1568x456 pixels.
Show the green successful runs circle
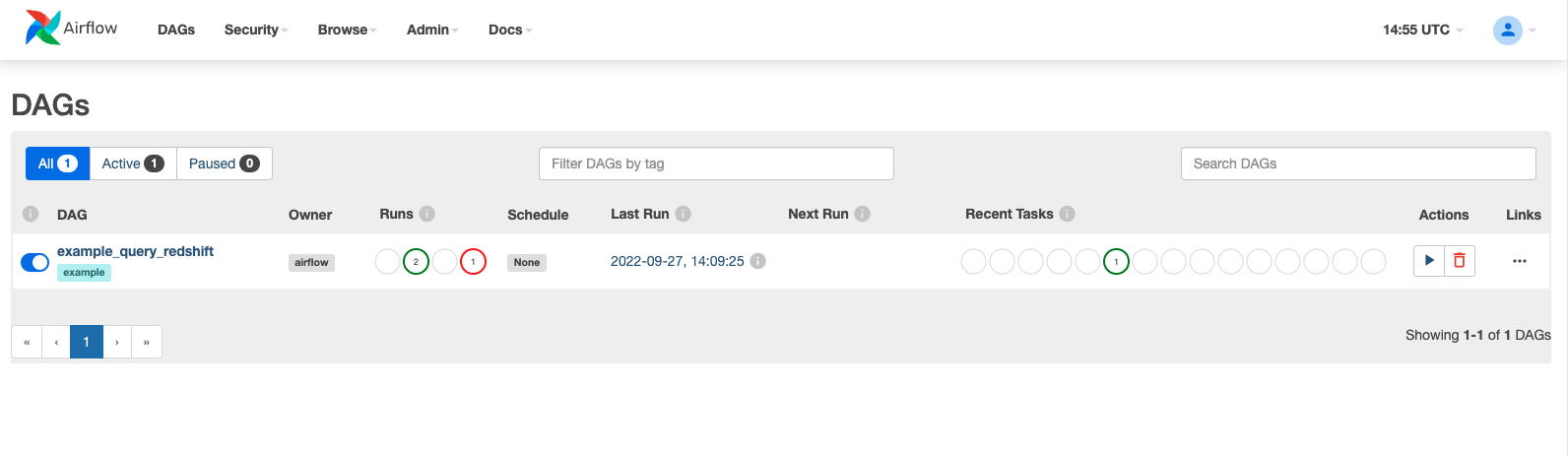(416, 262)
